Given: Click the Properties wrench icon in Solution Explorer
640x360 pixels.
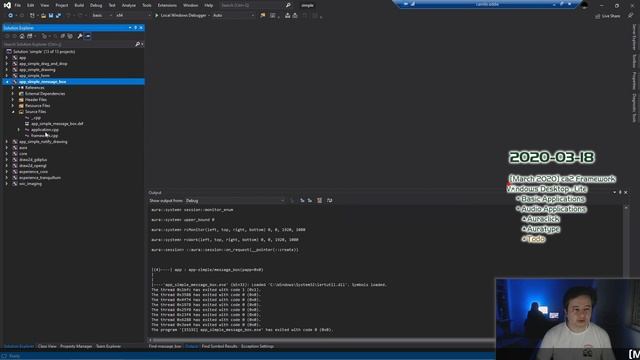Looking at the screenshot, I should click(80, 36).
